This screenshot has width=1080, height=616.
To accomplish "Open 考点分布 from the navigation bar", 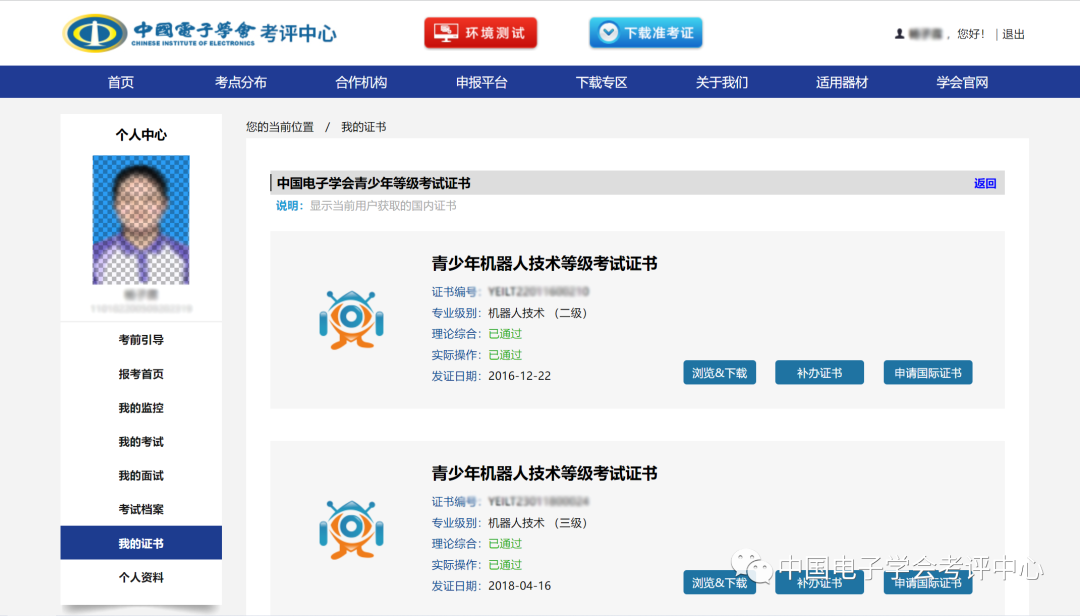I will 240,81.
